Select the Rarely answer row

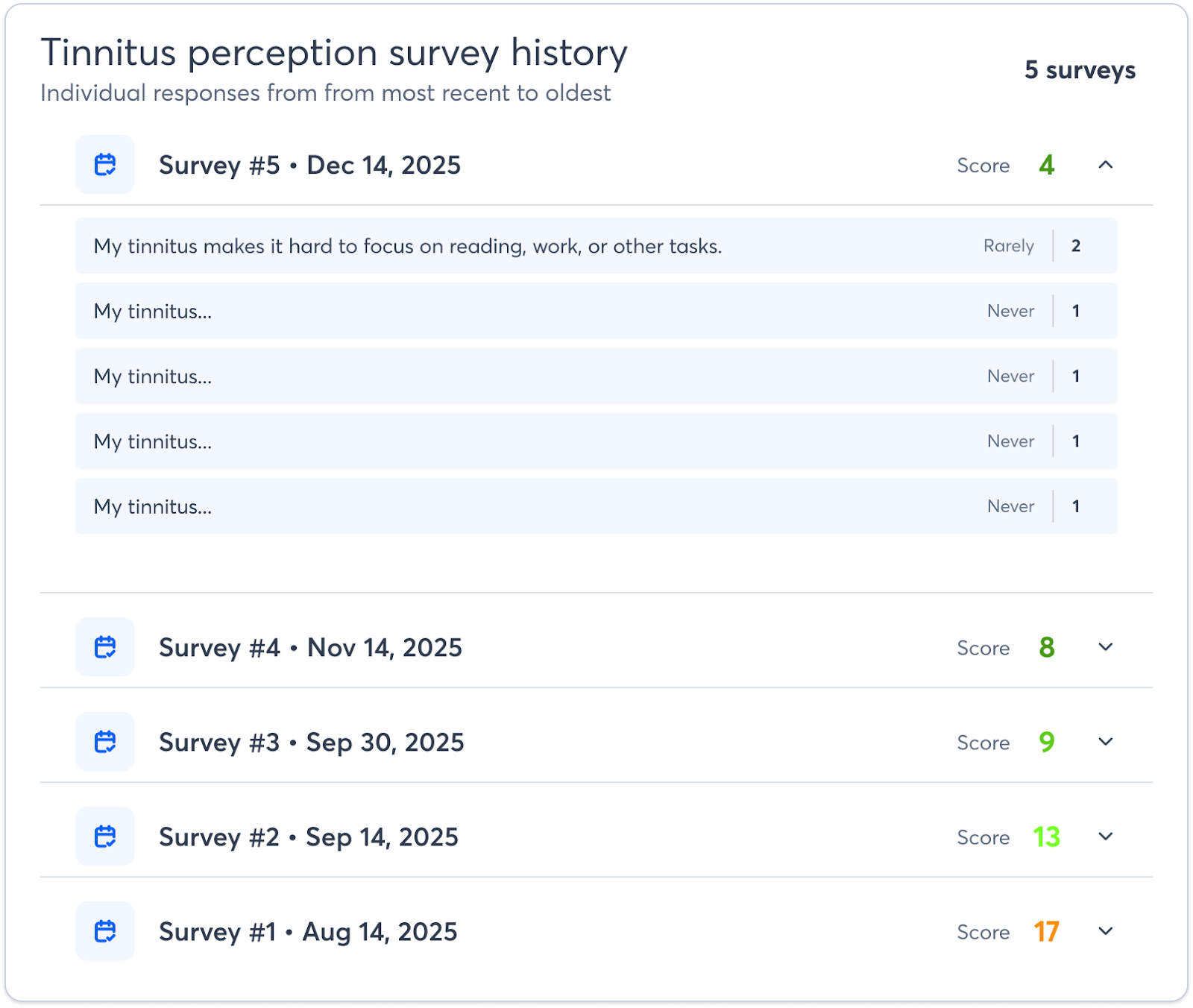tap(596, 246)
